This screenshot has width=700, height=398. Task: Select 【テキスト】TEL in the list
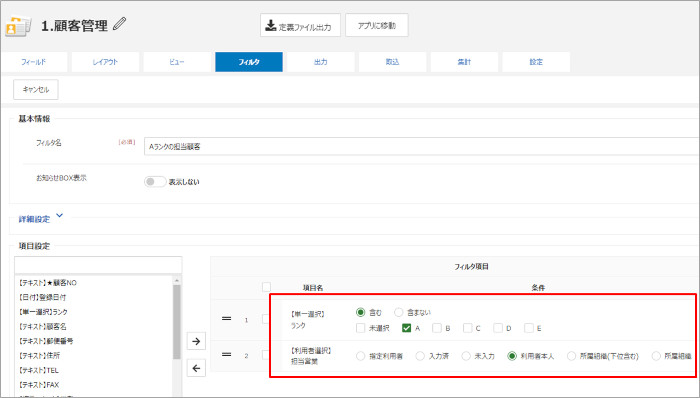click(38, 370)
